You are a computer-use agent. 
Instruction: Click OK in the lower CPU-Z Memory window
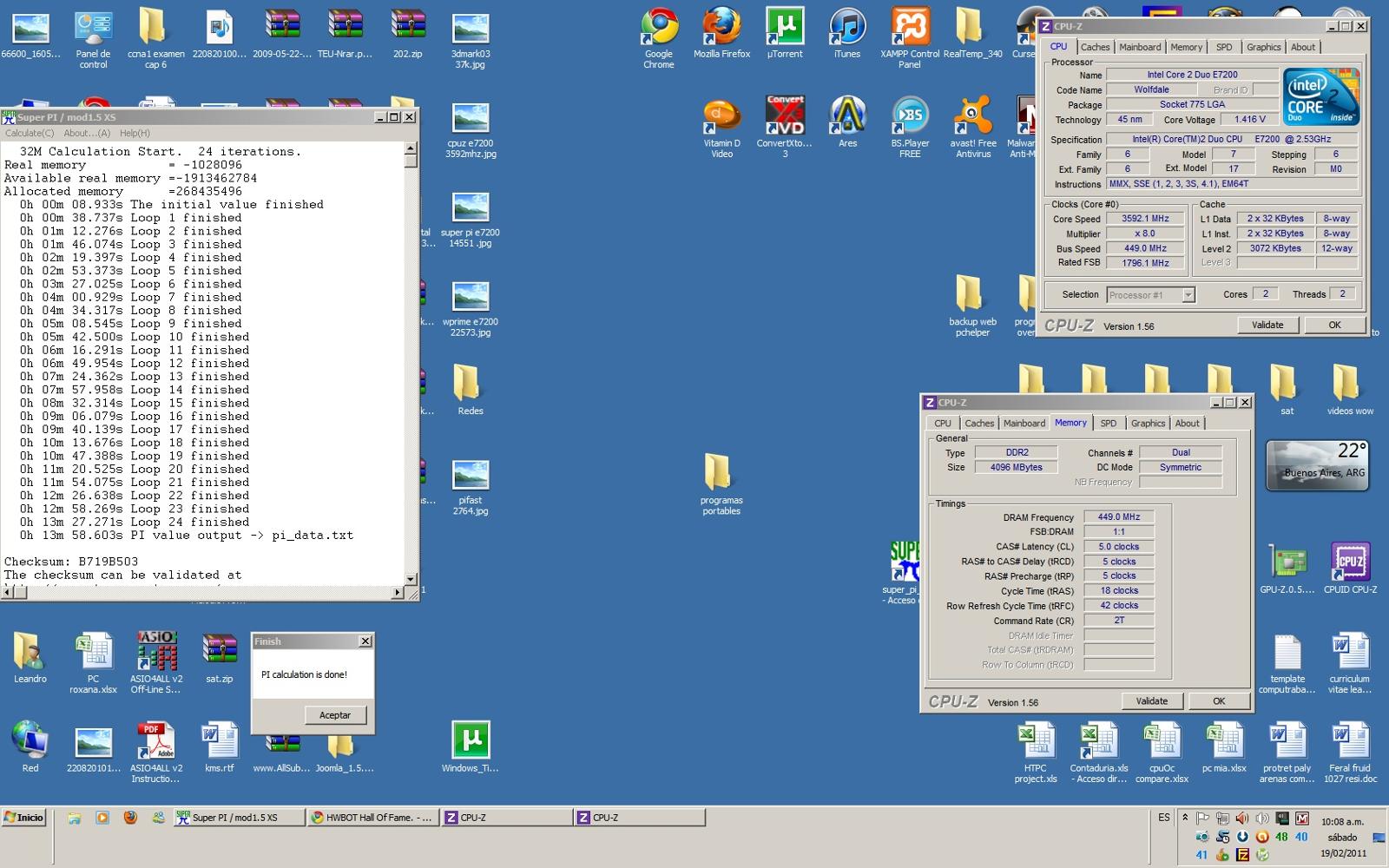tap(1219, 700)
